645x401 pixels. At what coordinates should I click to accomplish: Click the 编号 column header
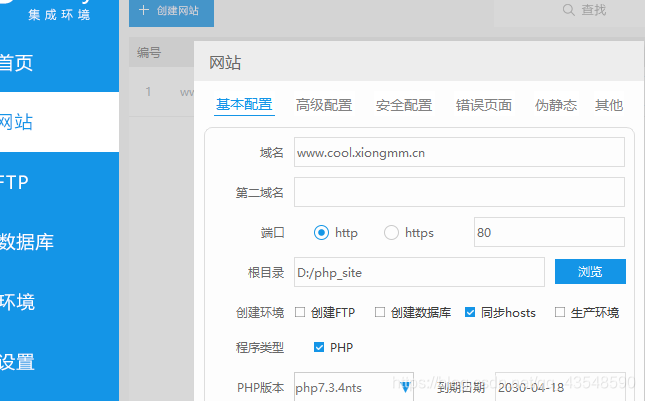(x=149, y=52)
